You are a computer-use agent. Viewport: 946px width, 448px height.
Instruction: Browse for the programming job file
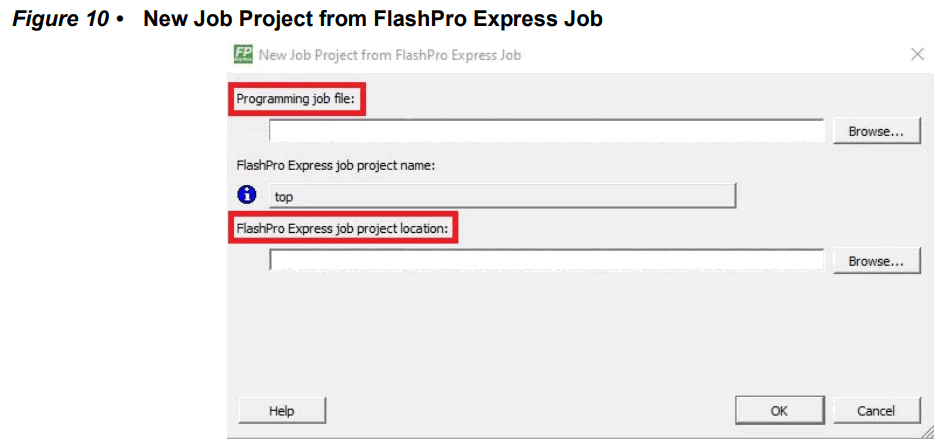tap(876, 131)
